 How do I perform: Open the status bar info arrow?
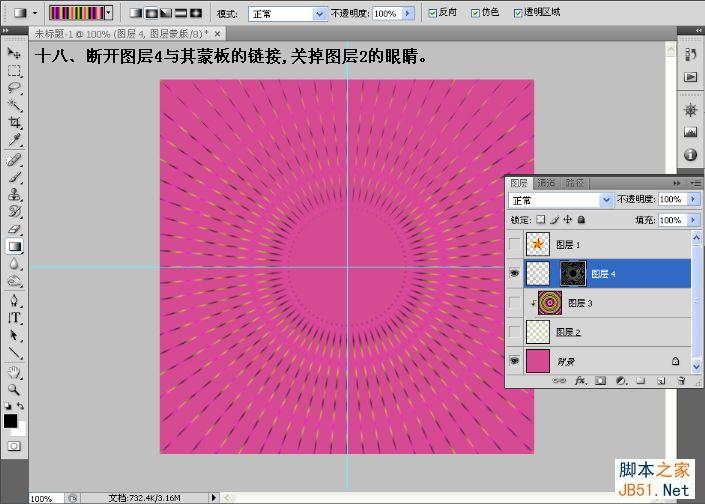[214, 497]
